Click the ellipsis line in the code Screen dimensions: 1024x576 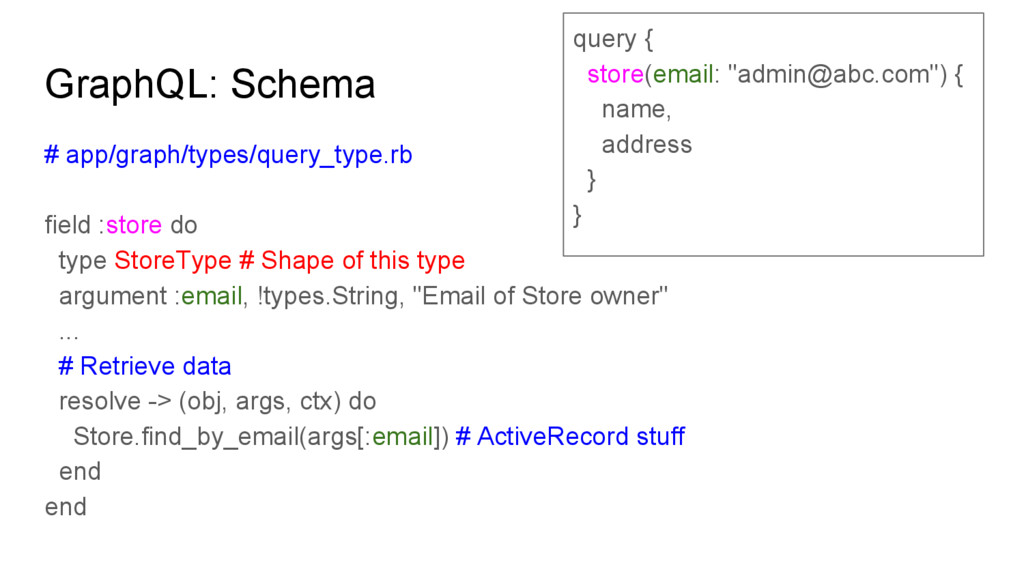[x=69, y=334]
